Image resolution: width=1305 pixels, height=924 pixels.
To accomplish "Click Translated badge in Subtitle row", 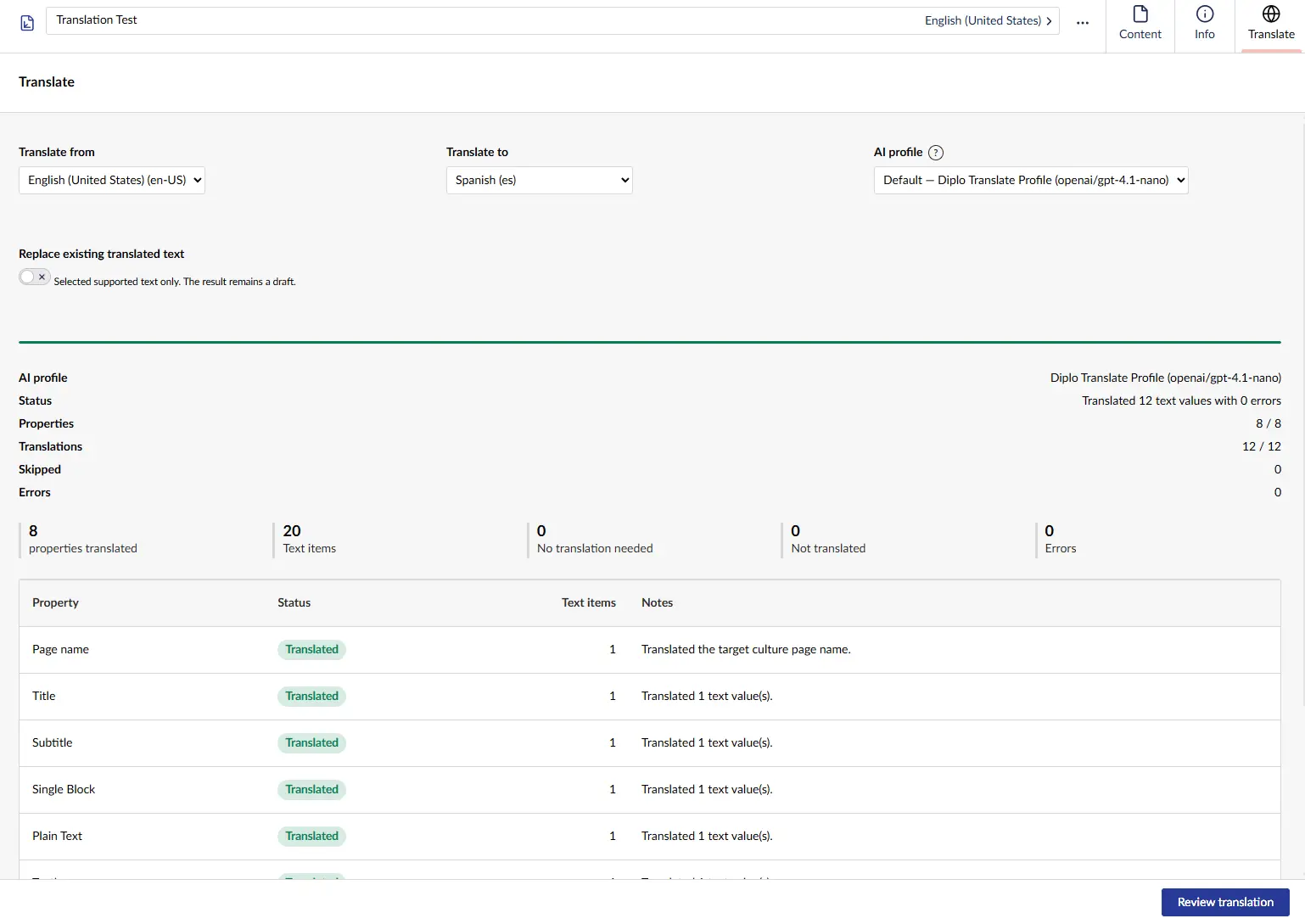I will click(311, 743).
